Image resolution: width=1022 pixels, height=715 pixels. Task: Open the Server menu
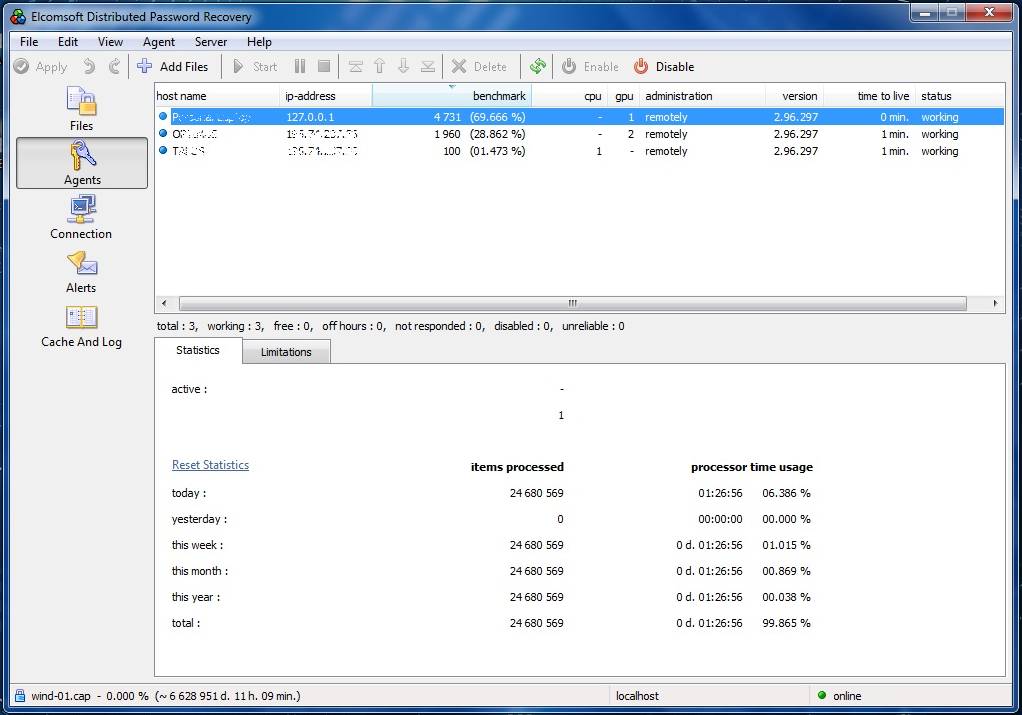tap(211, 42)
